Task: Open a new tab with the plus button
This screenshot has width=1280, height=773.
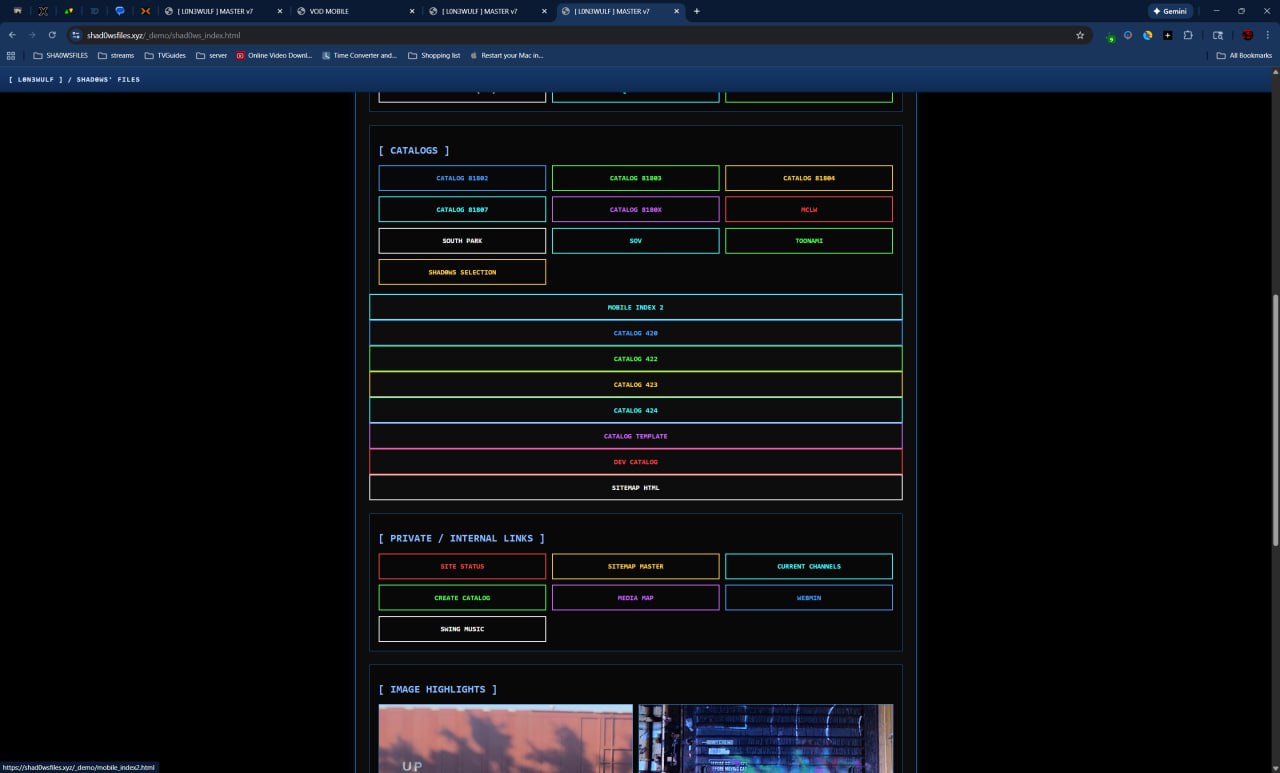Action: (697, 11)
